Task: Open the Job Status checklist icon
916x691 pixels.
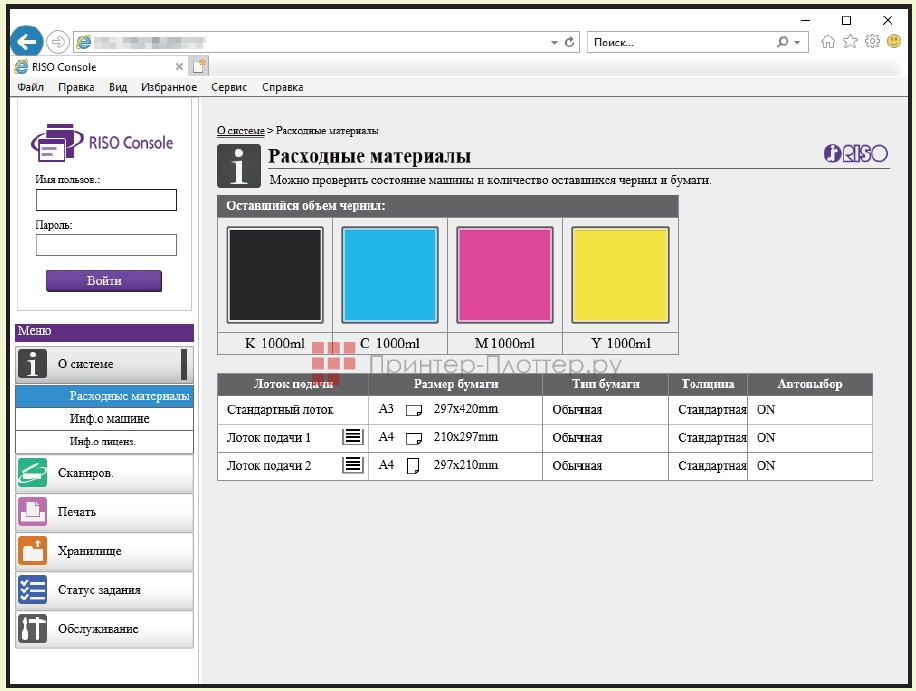Action: (33, 590)
